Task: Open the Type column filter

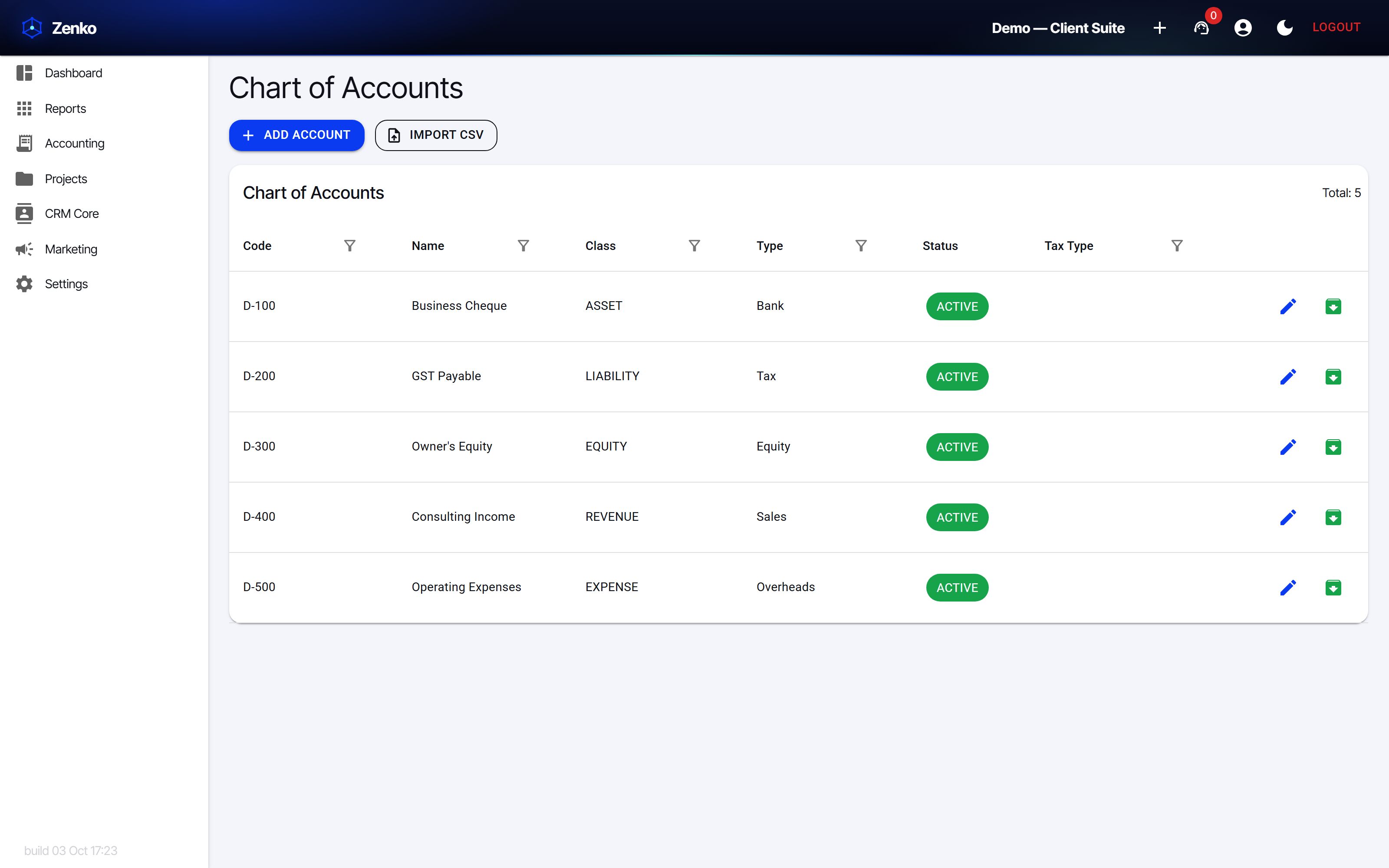Action: pyautogui.click(x=861, y=246)
